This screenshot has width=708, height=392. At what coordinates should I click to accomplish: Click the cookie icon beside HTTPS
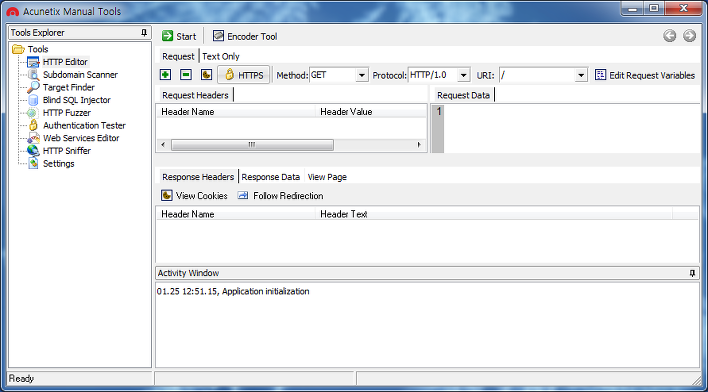(x=206, y=75)
